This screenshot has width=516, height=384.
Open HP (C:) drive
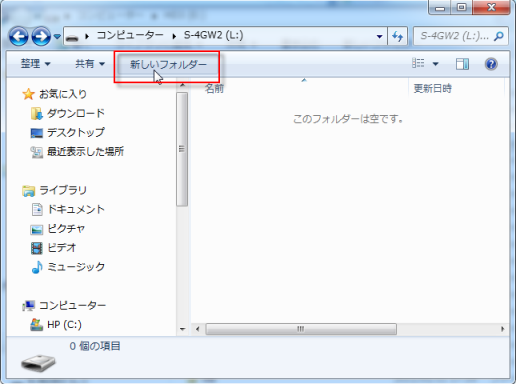pos(64,325)
